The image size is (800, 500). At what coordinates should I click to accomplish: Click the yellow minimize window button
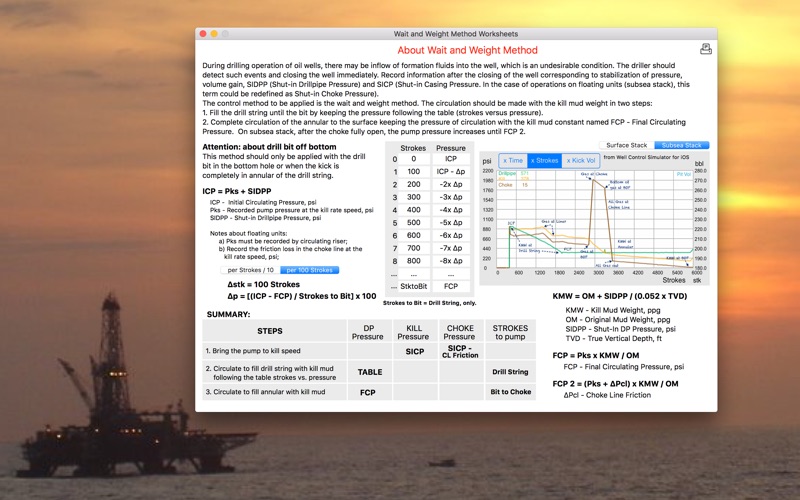point(214,34)
